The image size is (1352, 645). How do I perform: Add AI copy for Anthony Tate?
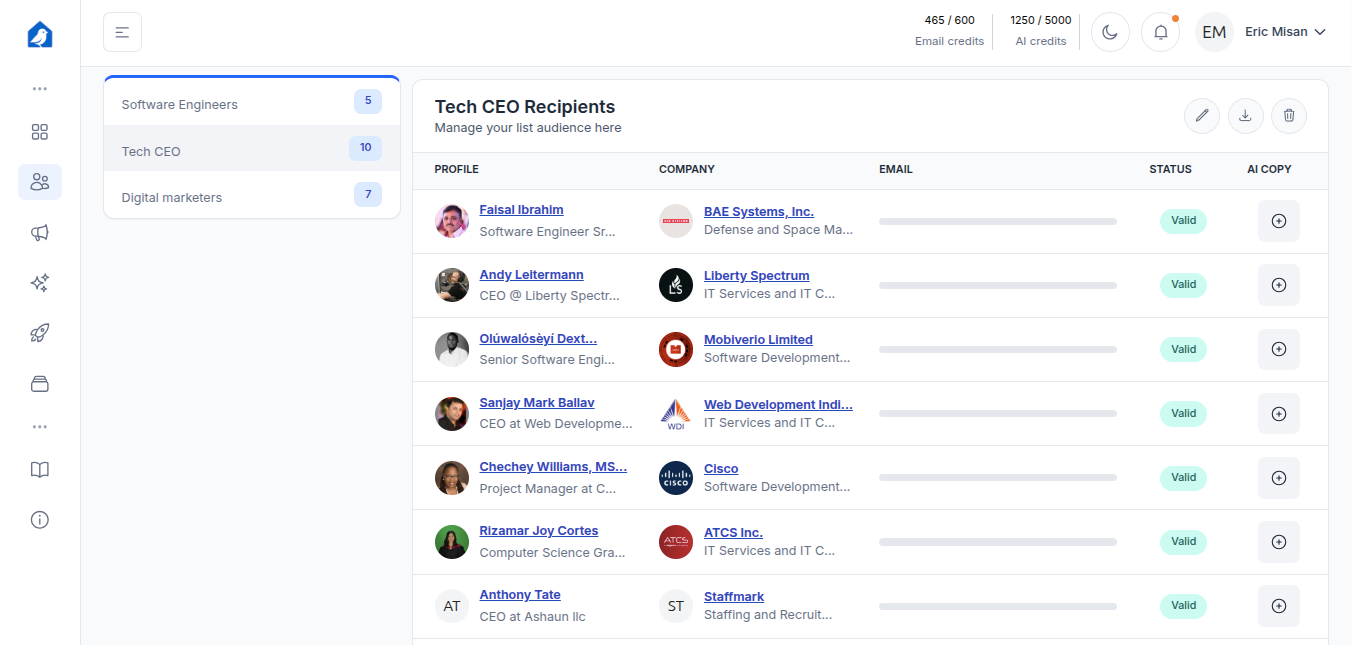pyautogui.click(x=1278, y=606)
